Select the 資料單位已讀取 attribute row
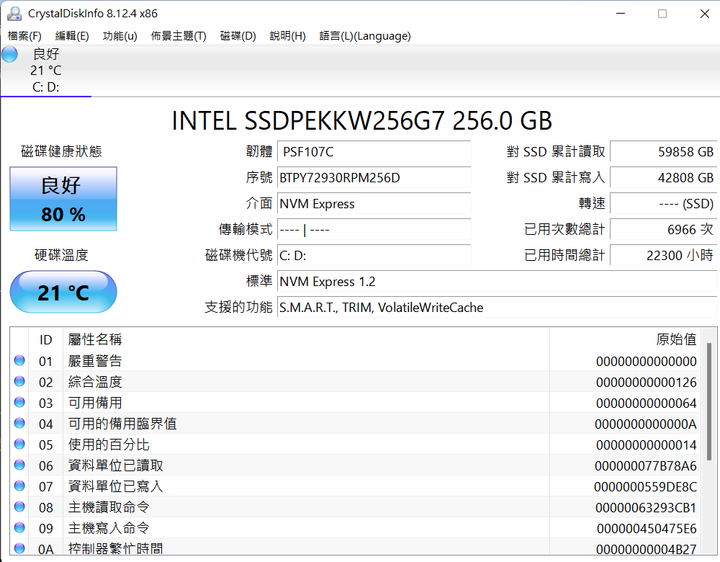The height and width of the screenshot is (562, 720). coord(356,465)
